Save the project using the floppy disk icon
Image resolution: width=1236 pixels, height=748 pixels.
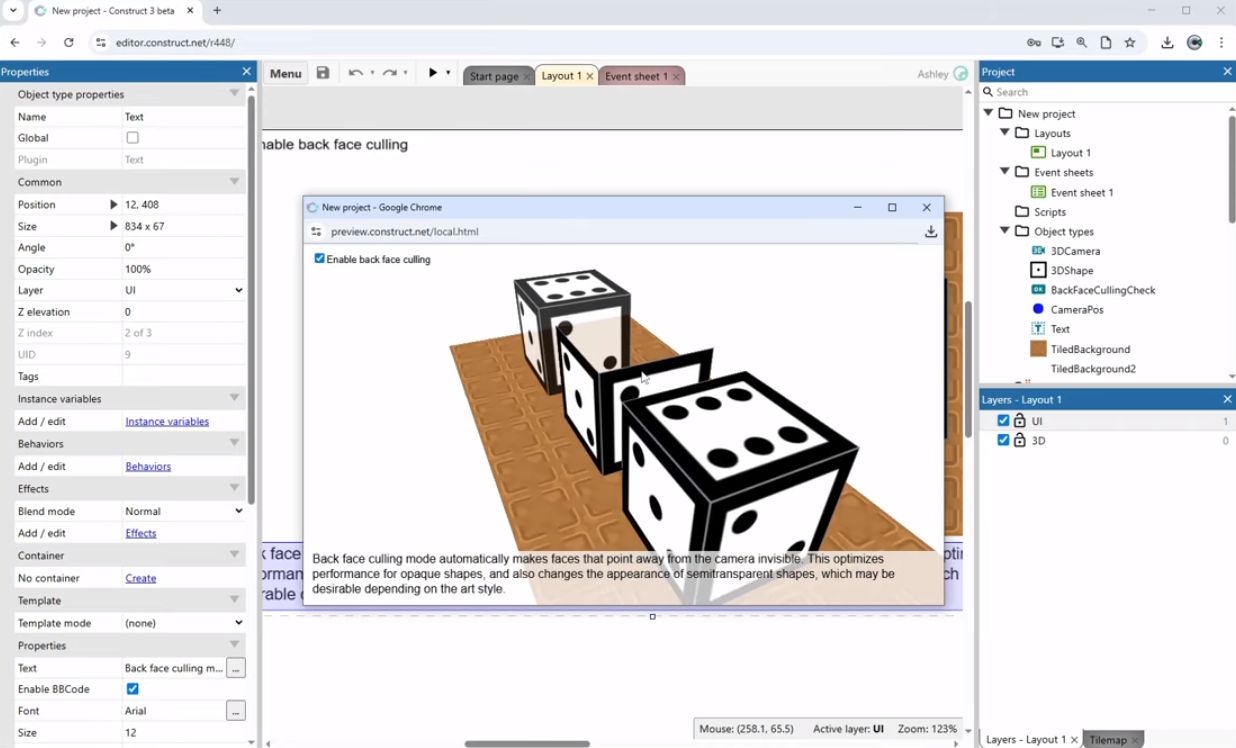[323, 73]
